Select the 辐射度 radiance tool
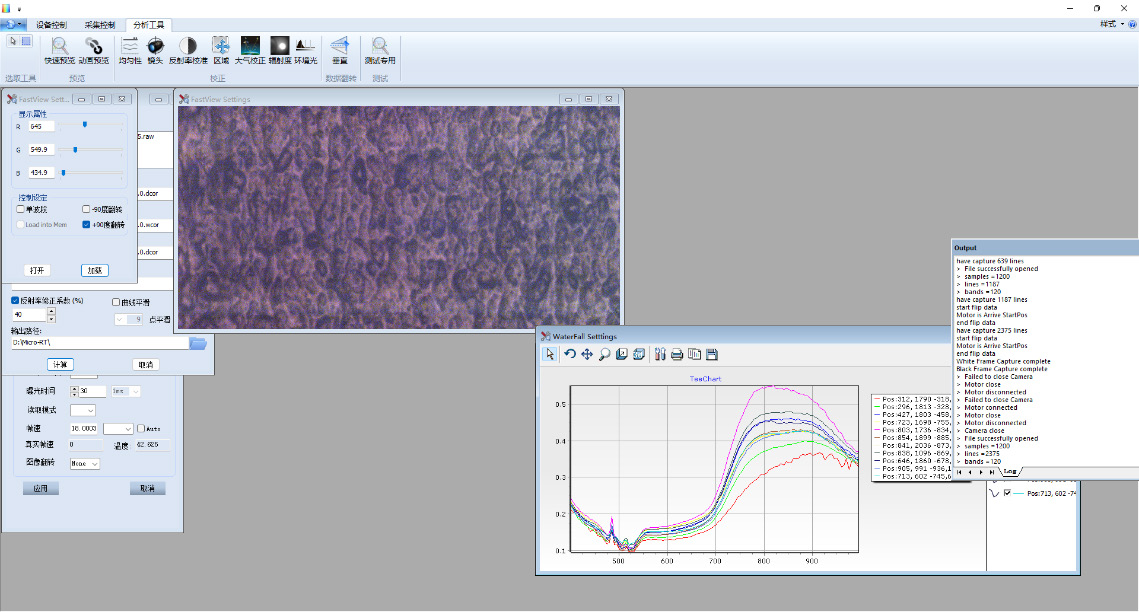This screenshot has width=1139, height=612. tap(280, 47)
